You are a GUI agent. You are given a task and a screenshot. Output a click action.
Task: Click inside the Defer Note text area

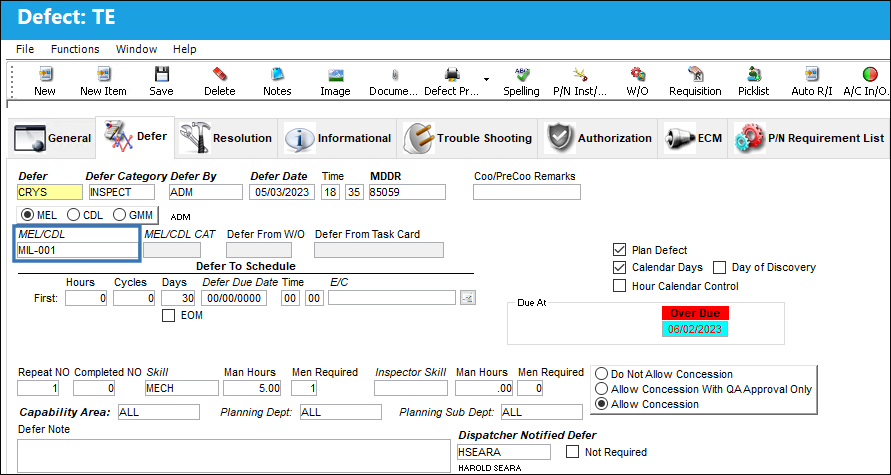[x=234, y=455]
